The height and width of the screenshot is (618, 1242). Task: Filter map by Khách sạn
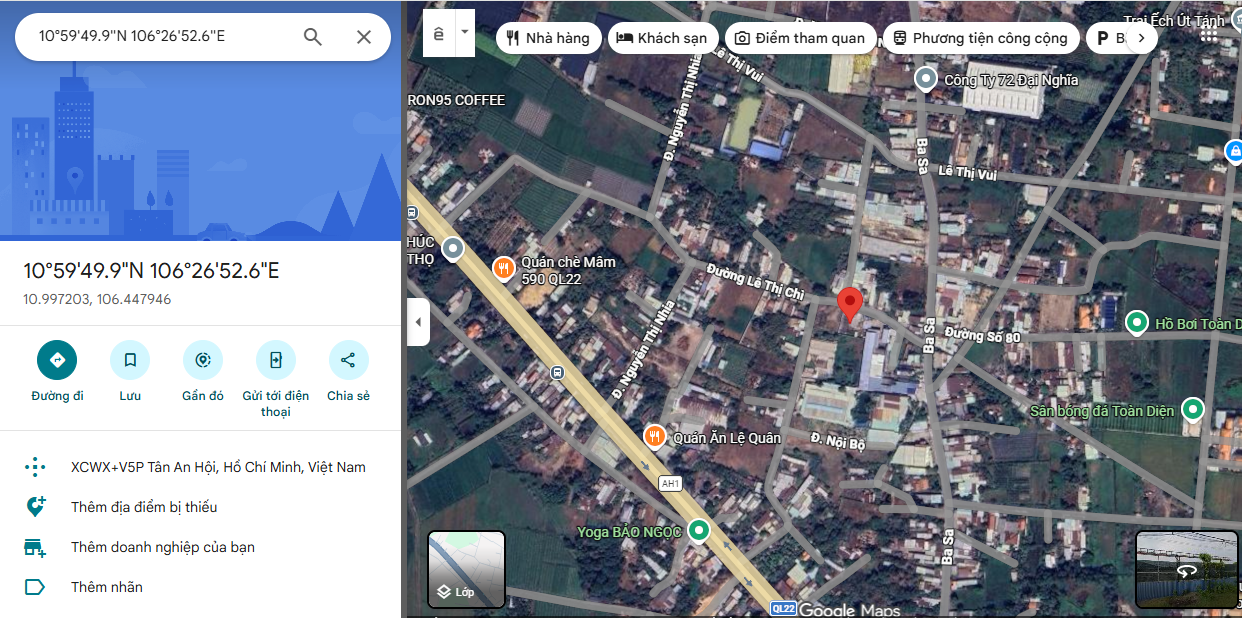pos(661,38)
